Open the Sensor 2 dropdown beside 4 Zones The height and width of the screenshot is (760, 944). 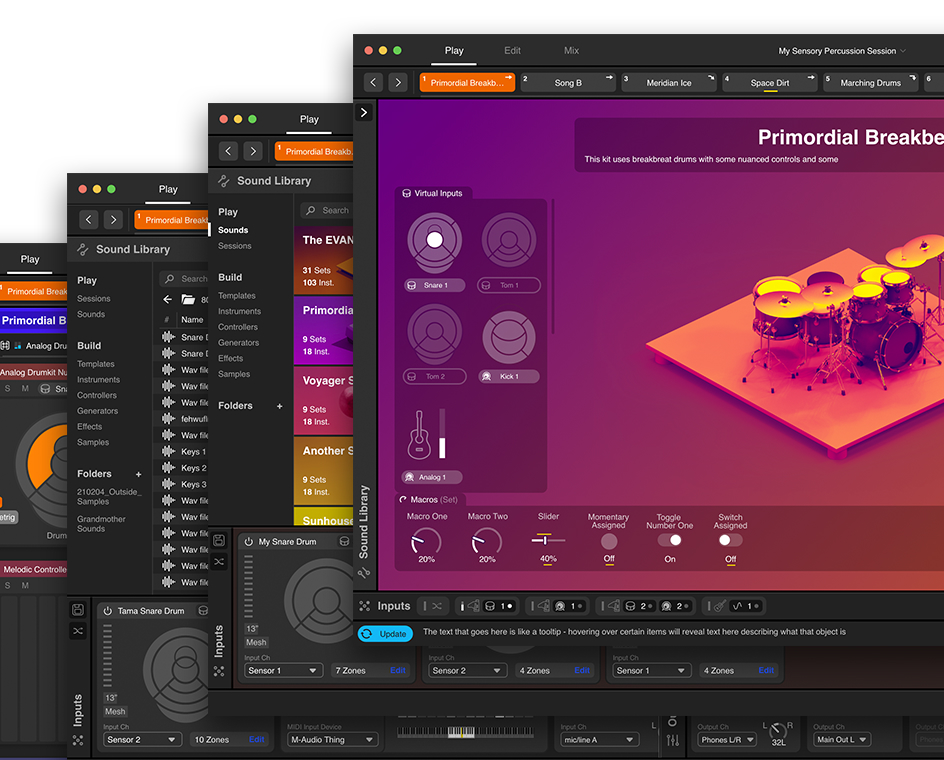(466, 670)
